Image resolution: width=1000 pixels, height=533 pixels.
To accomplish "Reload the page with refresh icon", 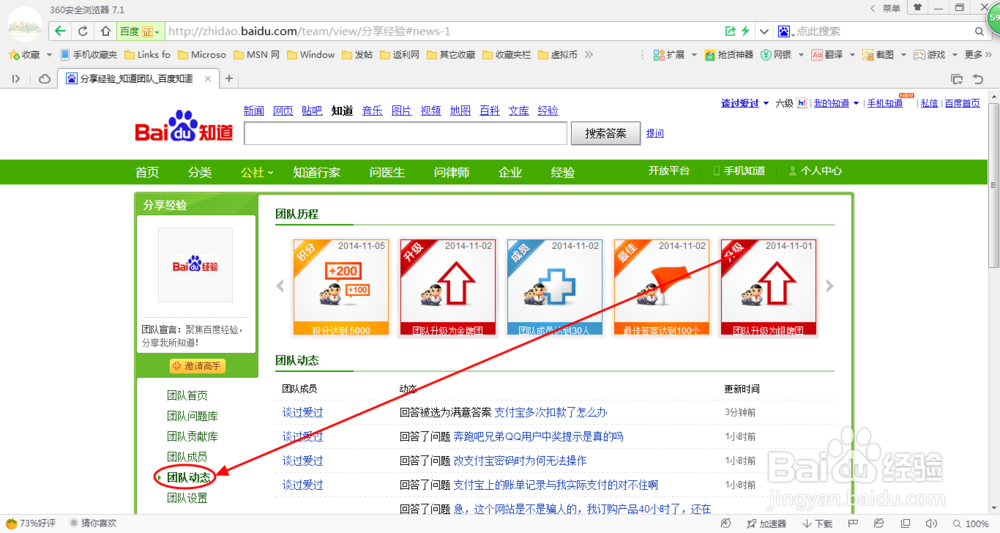I will coord(83,31).
